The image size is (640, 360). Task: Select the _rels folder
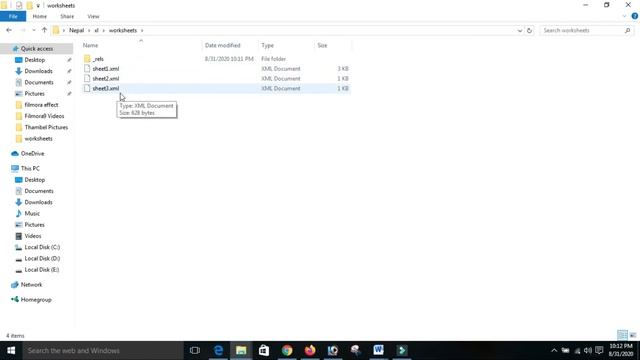[98, 59]
